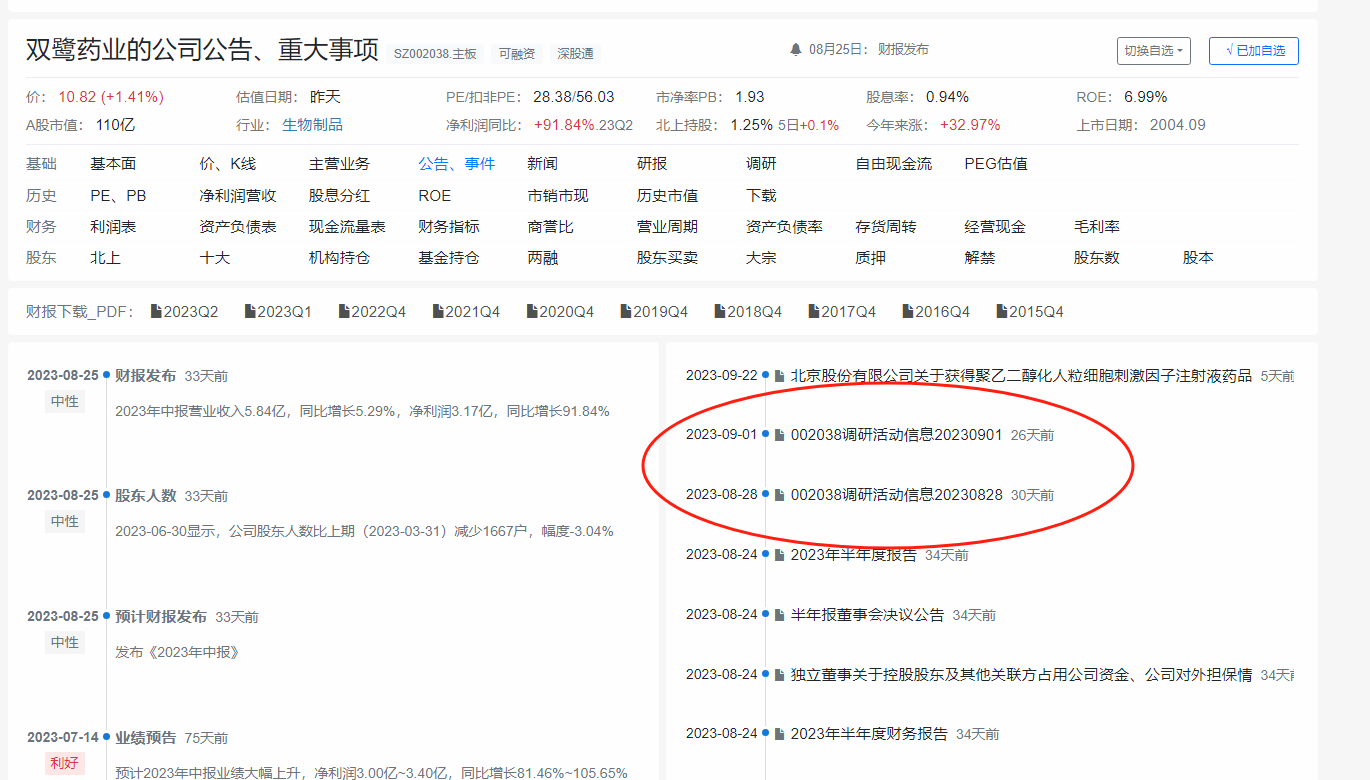Open the 2023Q1 report PDF icon
1370x780 pixels.
coord(250,312)
